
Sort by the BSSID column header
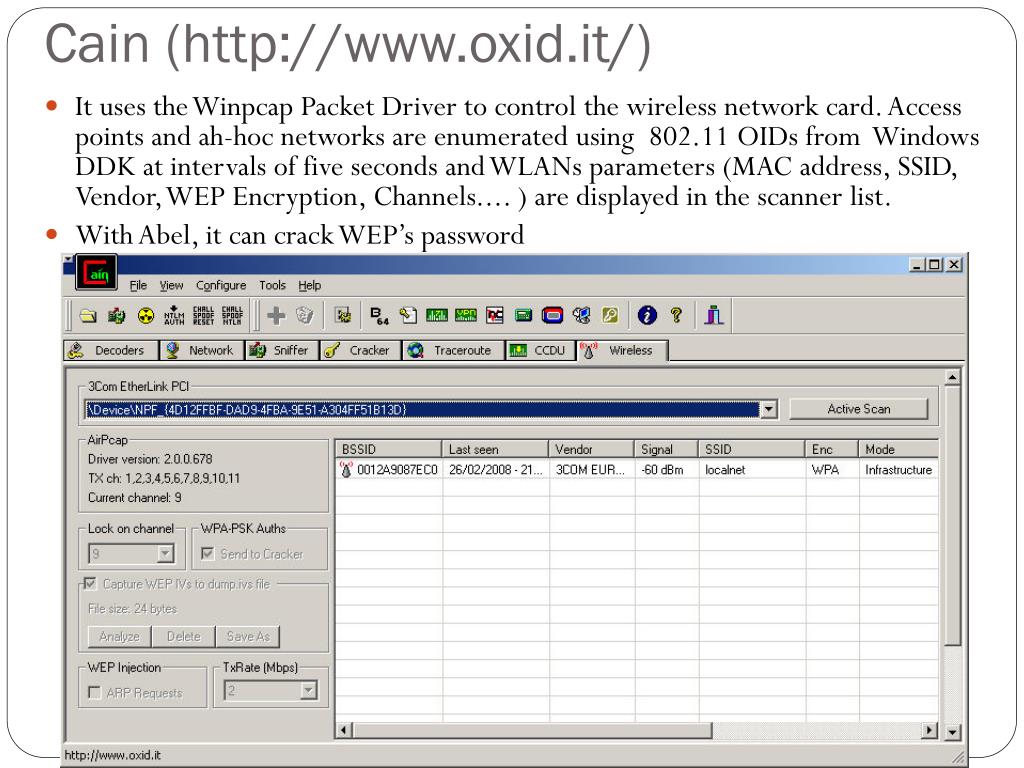389,449
